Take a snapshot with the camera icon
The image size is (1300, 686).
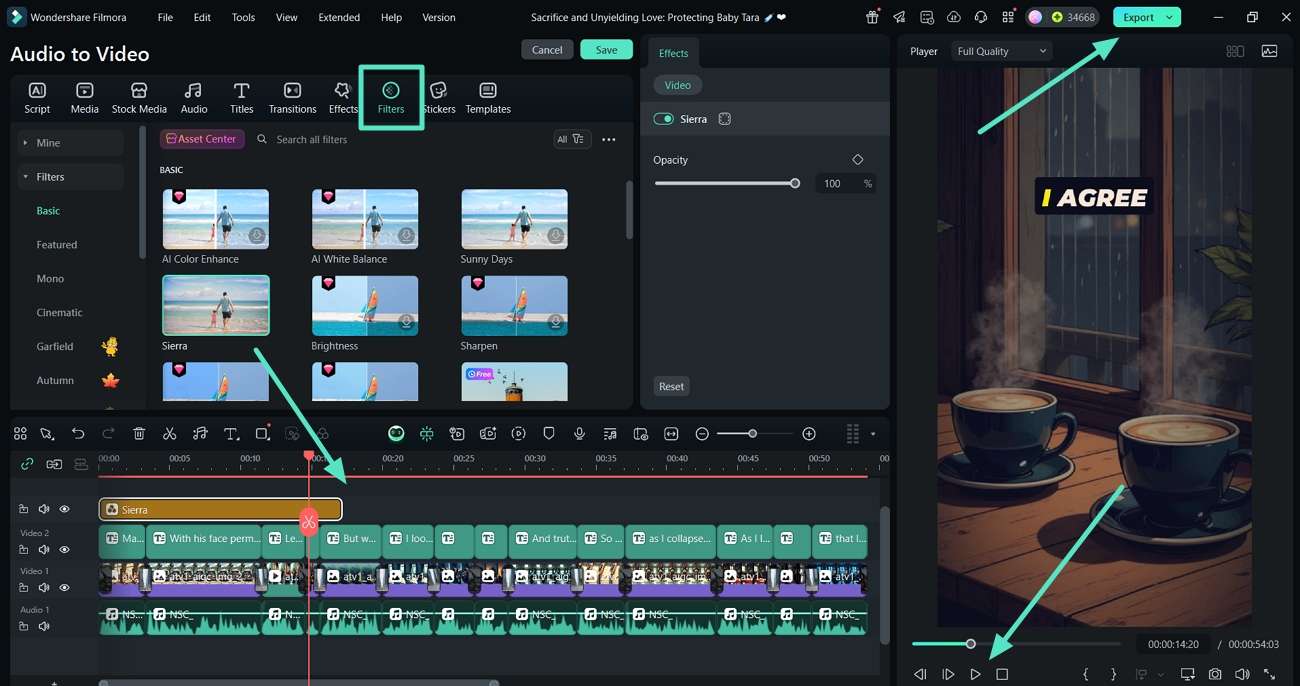1215,675
